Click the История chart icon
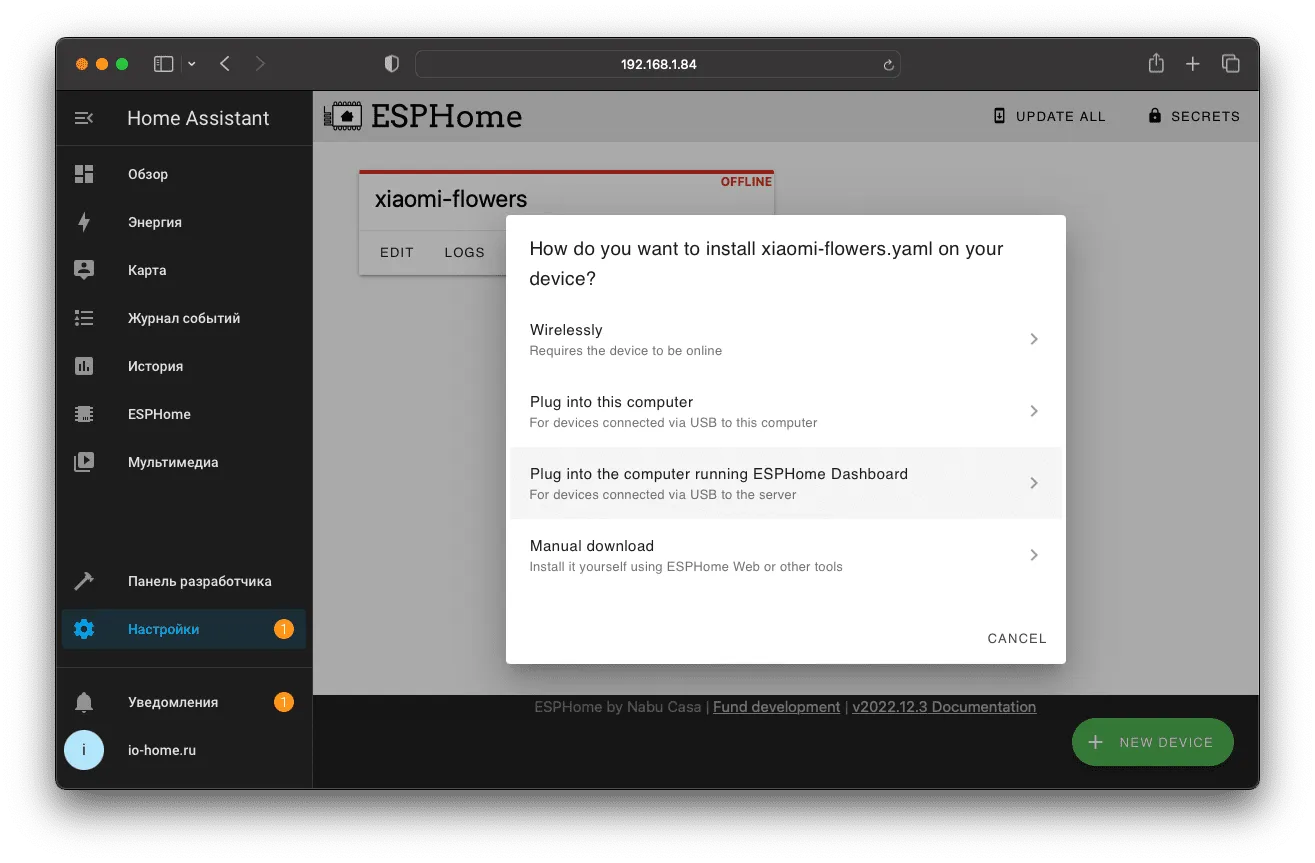Image resolution: width=1315 pixels, height=863 pixels. 84,366
